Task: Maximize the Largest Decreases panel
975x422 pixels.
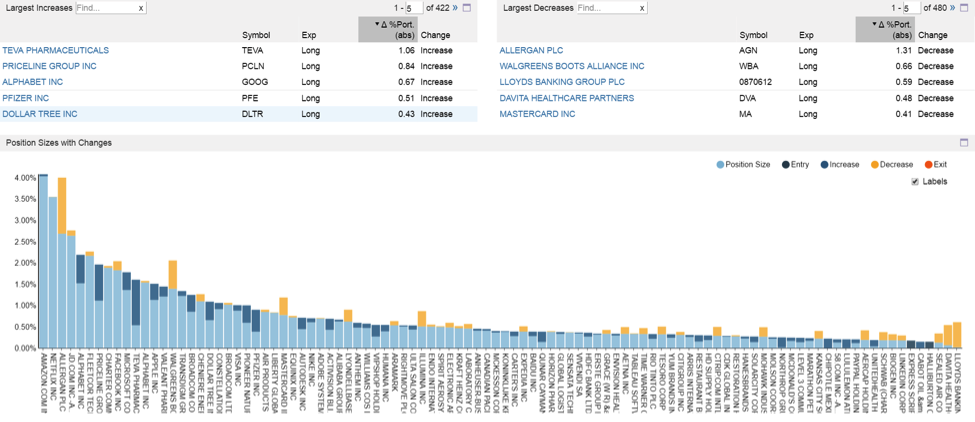Action: point(964,8)
